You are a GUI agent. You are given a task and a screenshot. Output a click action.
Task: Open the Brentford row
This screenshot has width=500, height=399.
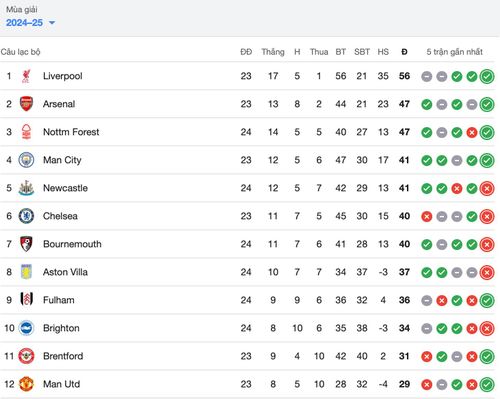click(248, 356)
